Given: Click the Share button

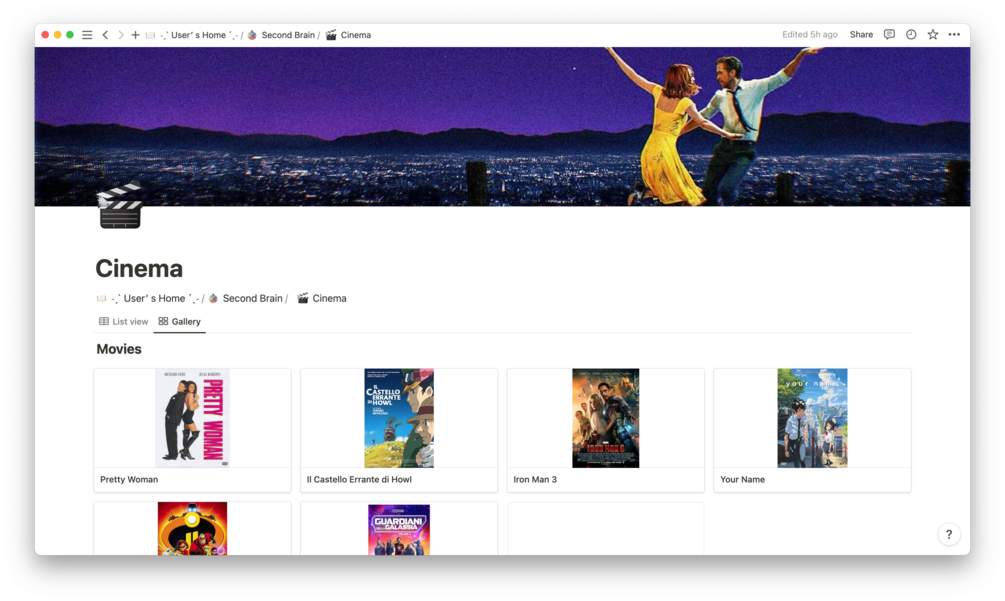Looking at the screenshot, I should coord(861,35).
